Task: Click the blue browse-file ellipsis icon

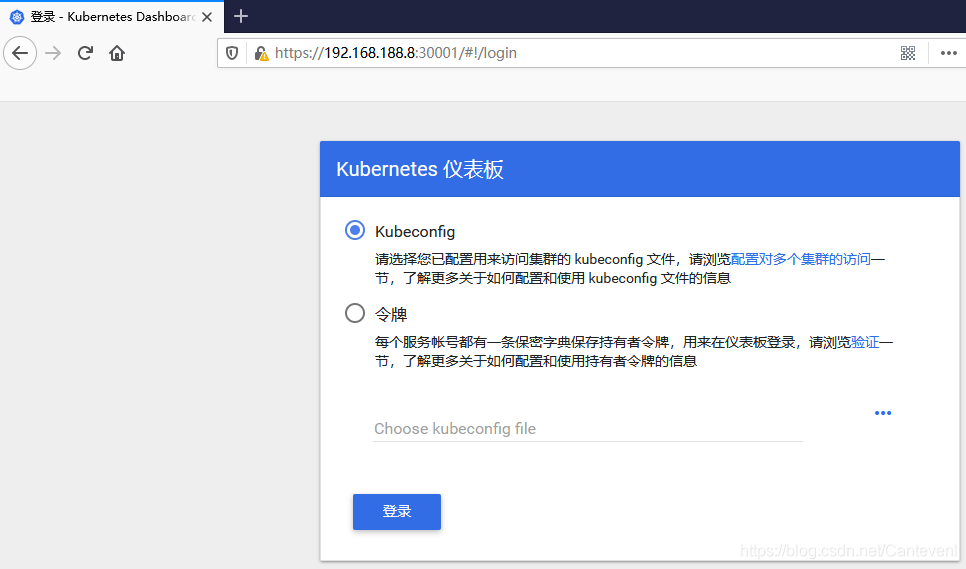Action: point(882,413)
